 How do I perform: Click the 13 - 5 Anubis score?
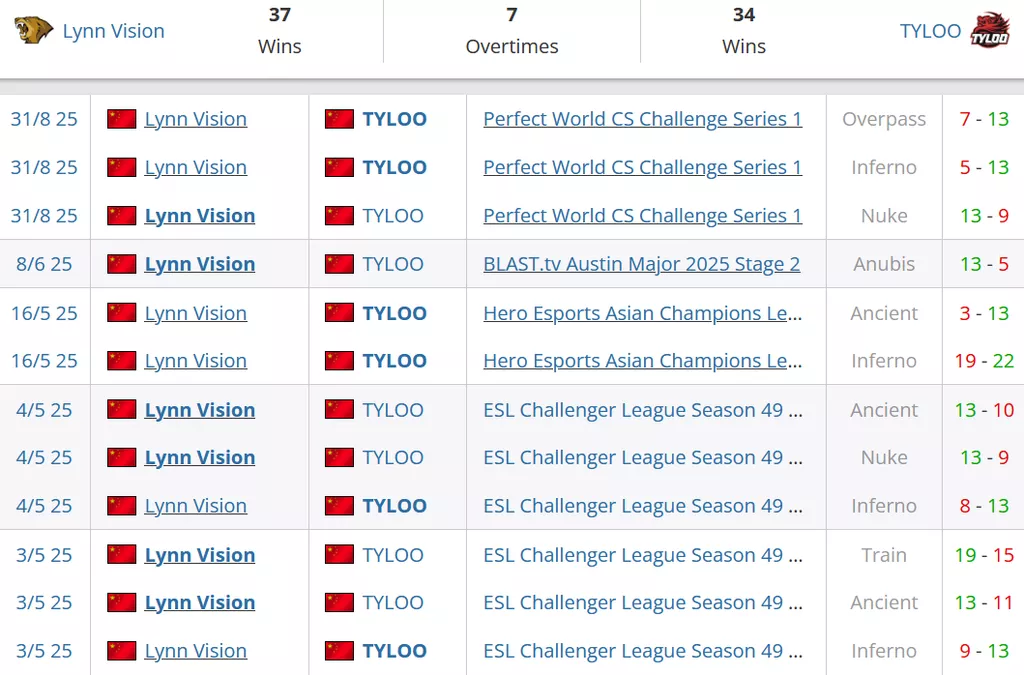pos(984,265)
